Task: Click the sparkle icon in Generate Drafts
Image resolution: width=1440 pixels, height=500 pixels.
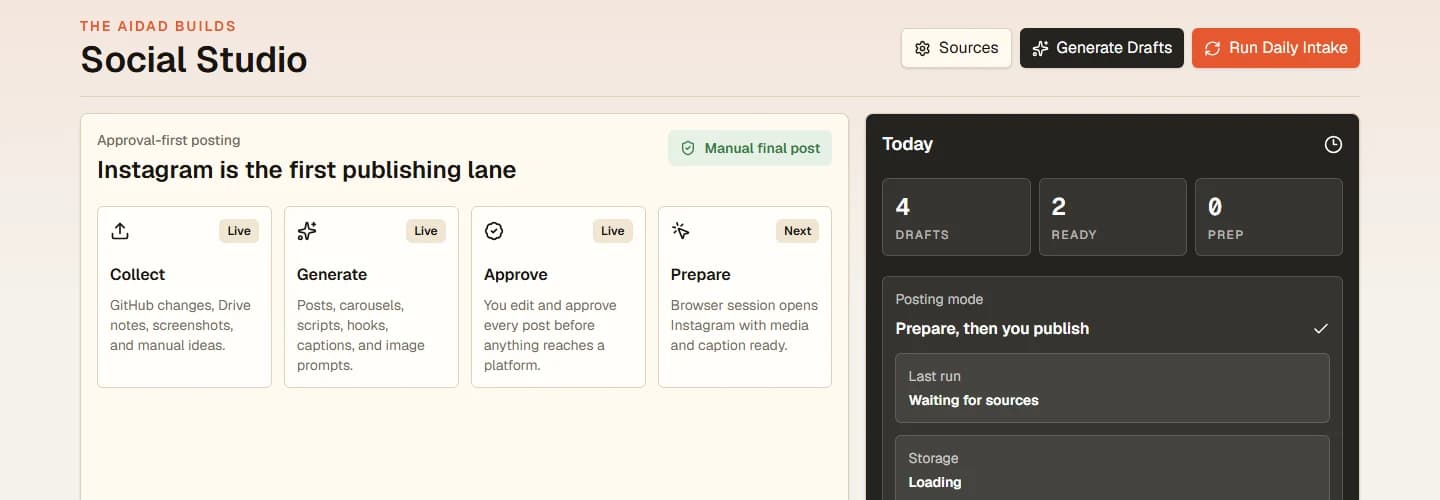Action: click(1041, 48)
